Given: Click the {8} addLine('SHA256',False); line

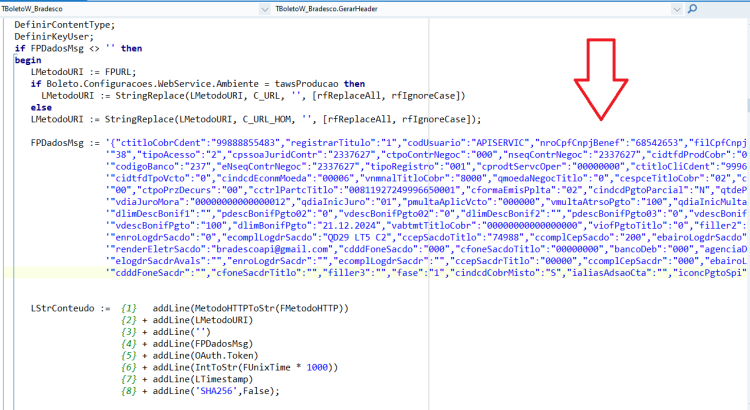Looking at the screenshot, I should coord(200,391).
